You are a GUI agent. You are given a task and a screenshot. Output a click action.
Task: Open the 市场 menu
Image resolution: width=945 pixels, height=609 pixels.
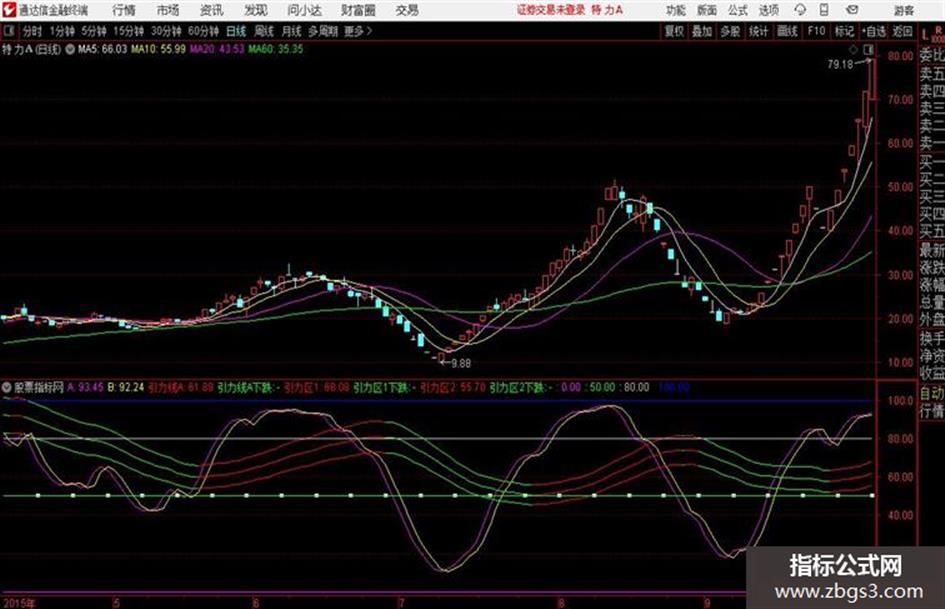[168, 10]
